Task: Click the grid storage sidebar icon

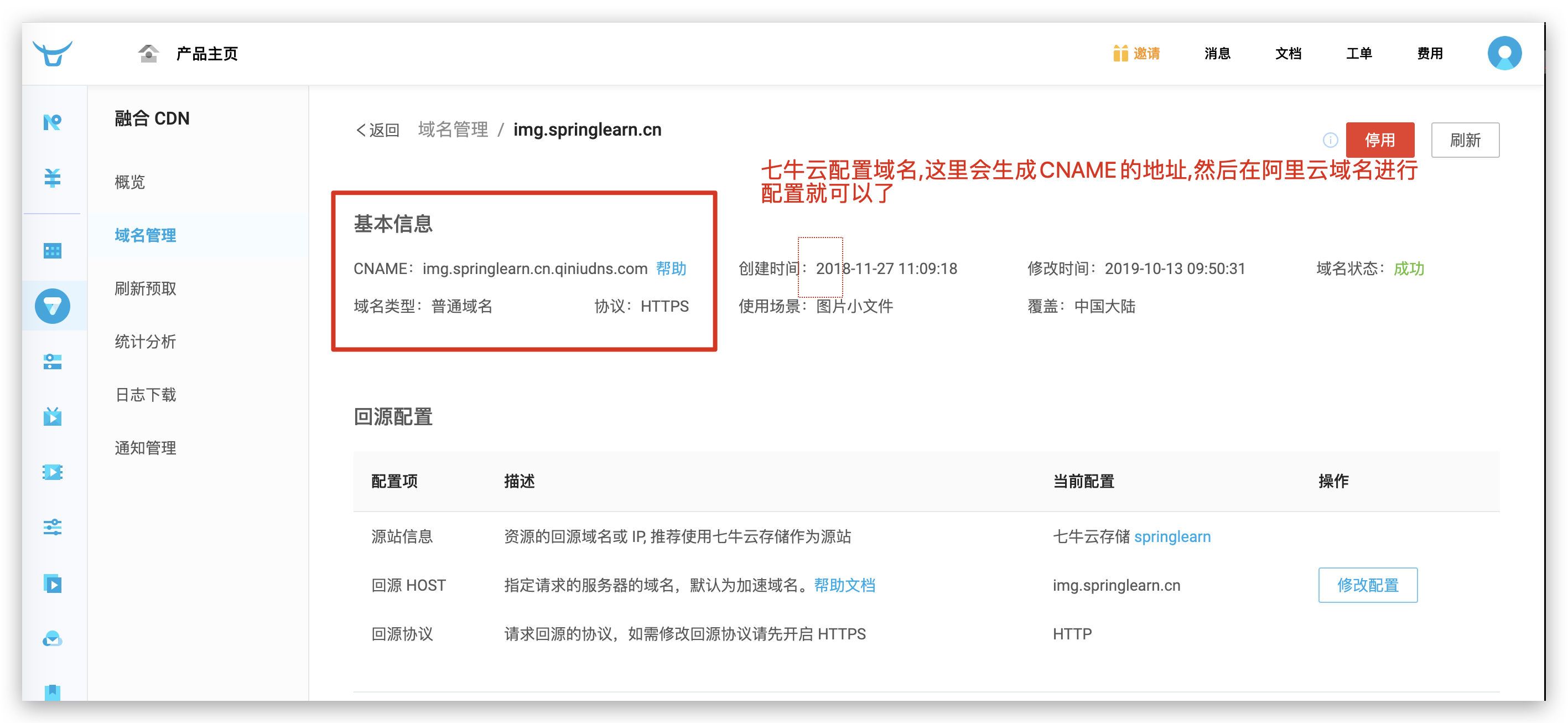Action: [53, 250]
